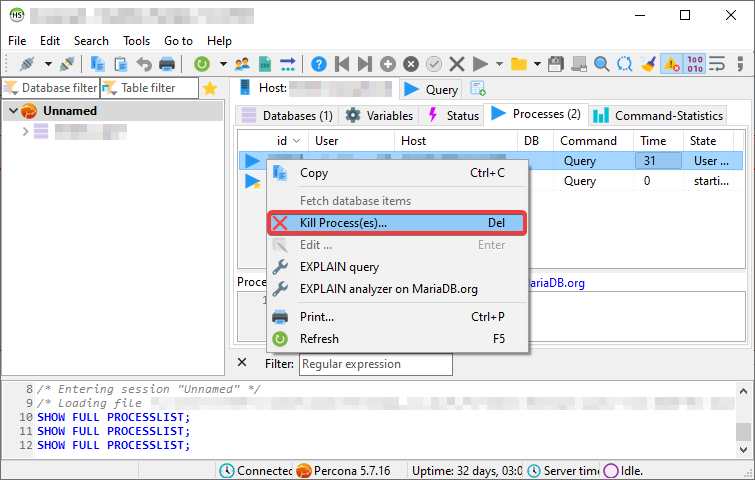755x480 pixels.
Task: Open the folder load-file dropdown arrow
Action: click(537, 63)
